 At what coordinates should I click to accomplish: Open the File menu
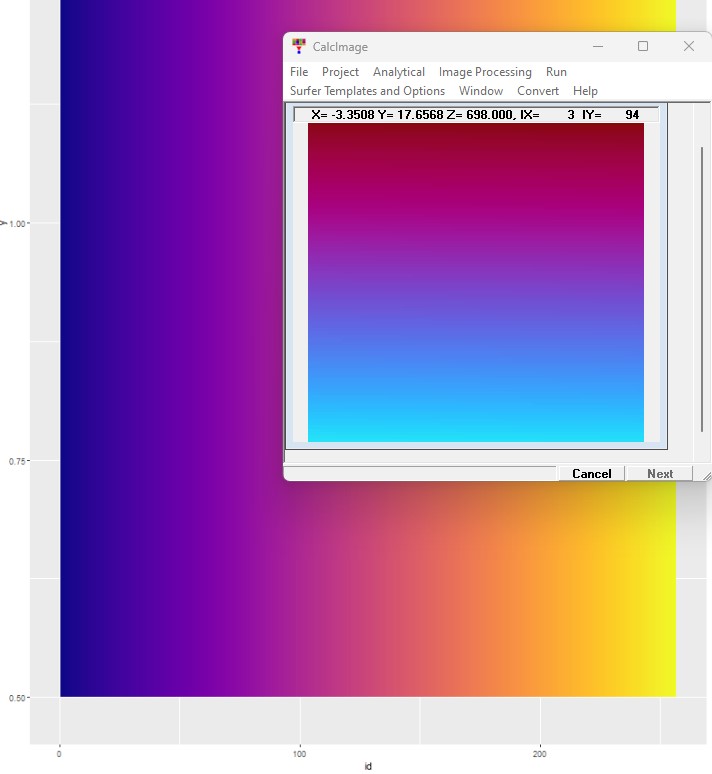(299, 72)
